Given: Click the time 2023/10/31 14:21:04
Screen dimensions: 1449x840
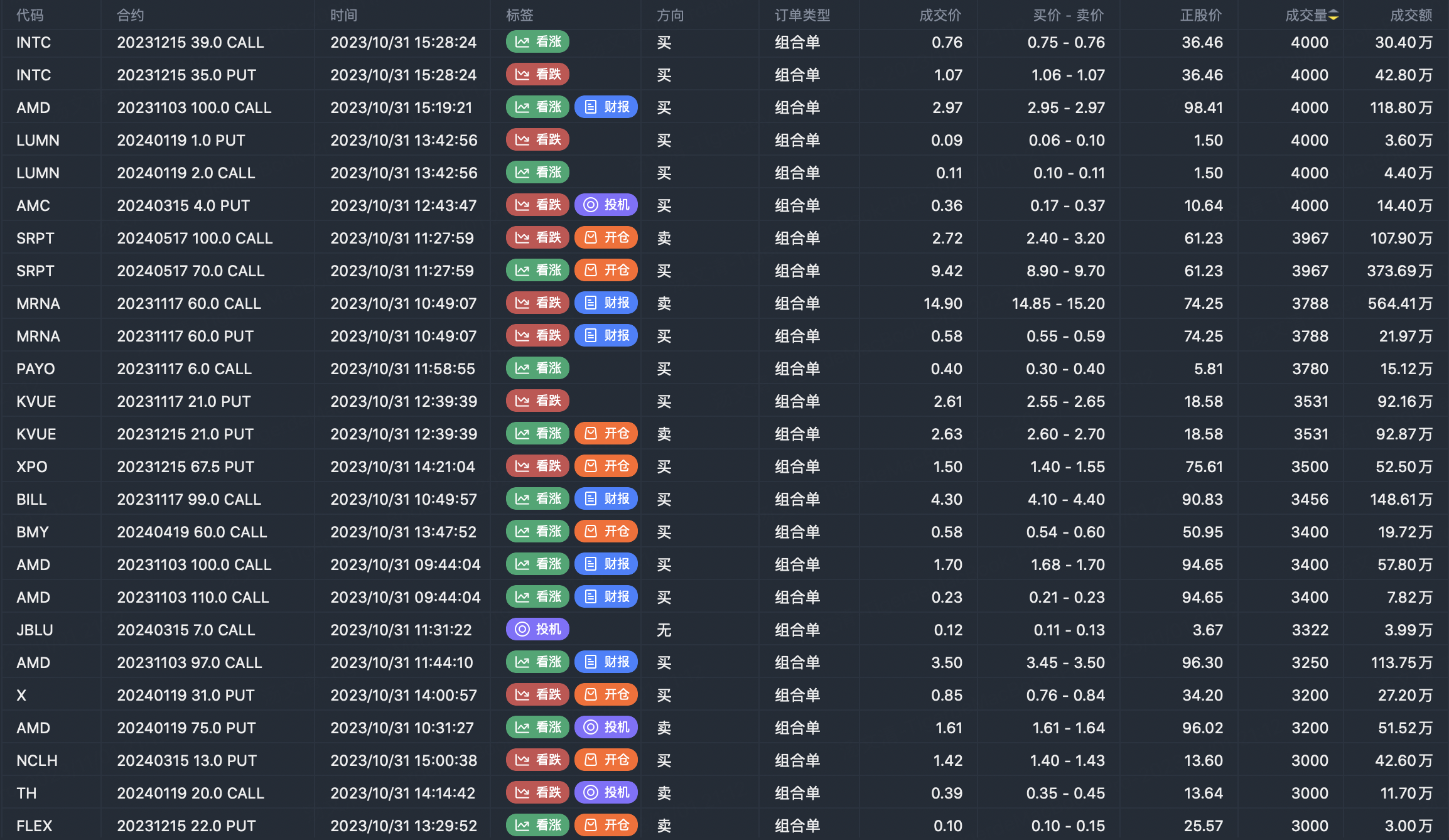Looking at the screenshot, I should click(402, 466).
